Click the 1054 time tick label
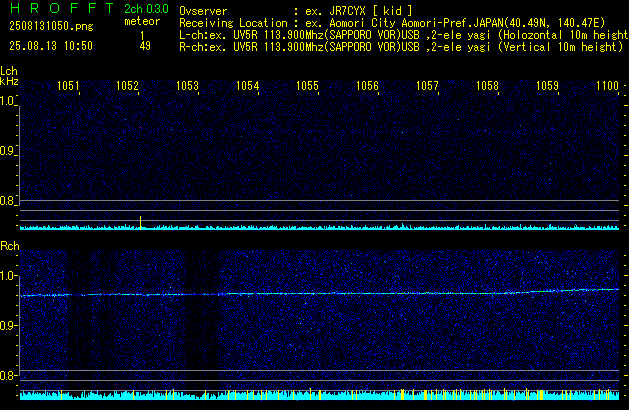 point(248,86)
